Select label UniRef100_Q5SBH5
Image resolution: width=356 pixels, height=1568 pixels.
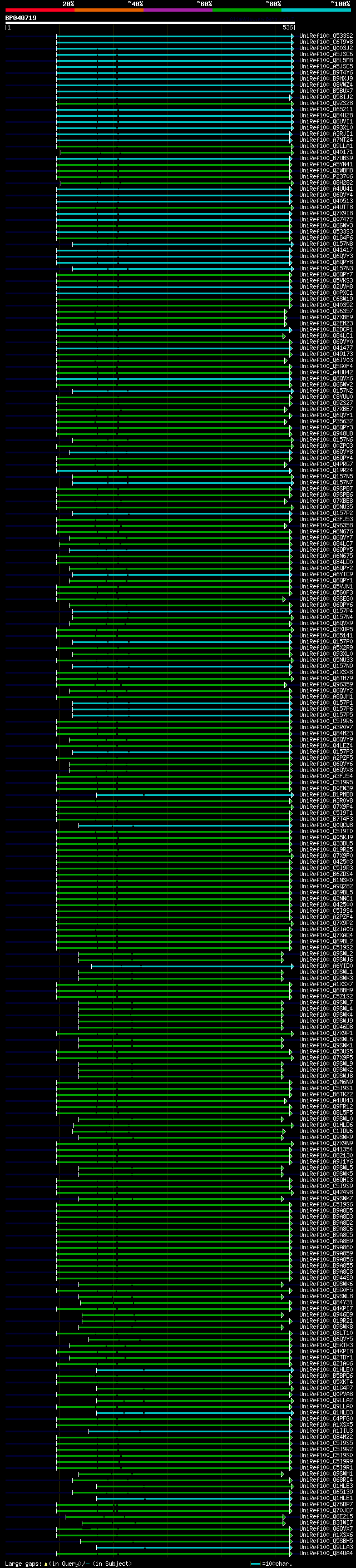(326, 1541)
